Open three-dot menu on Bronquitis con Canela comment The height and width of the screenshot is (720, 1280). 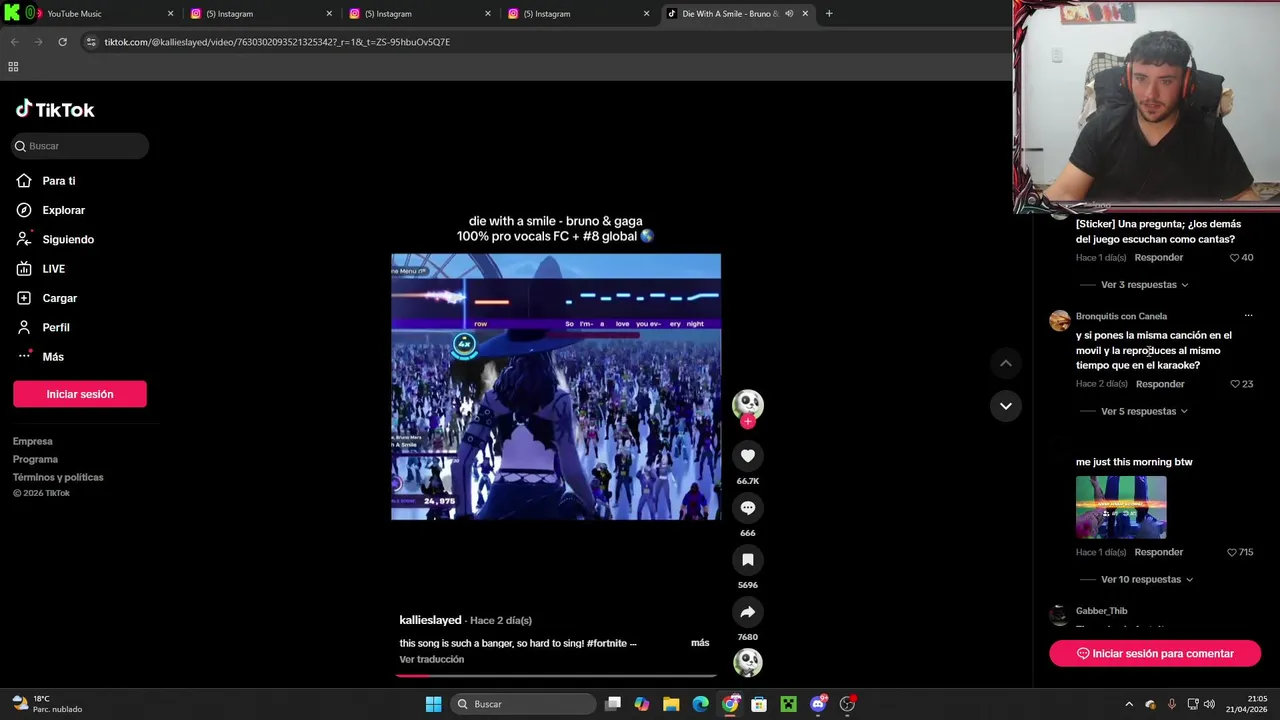pos(1248,316)
